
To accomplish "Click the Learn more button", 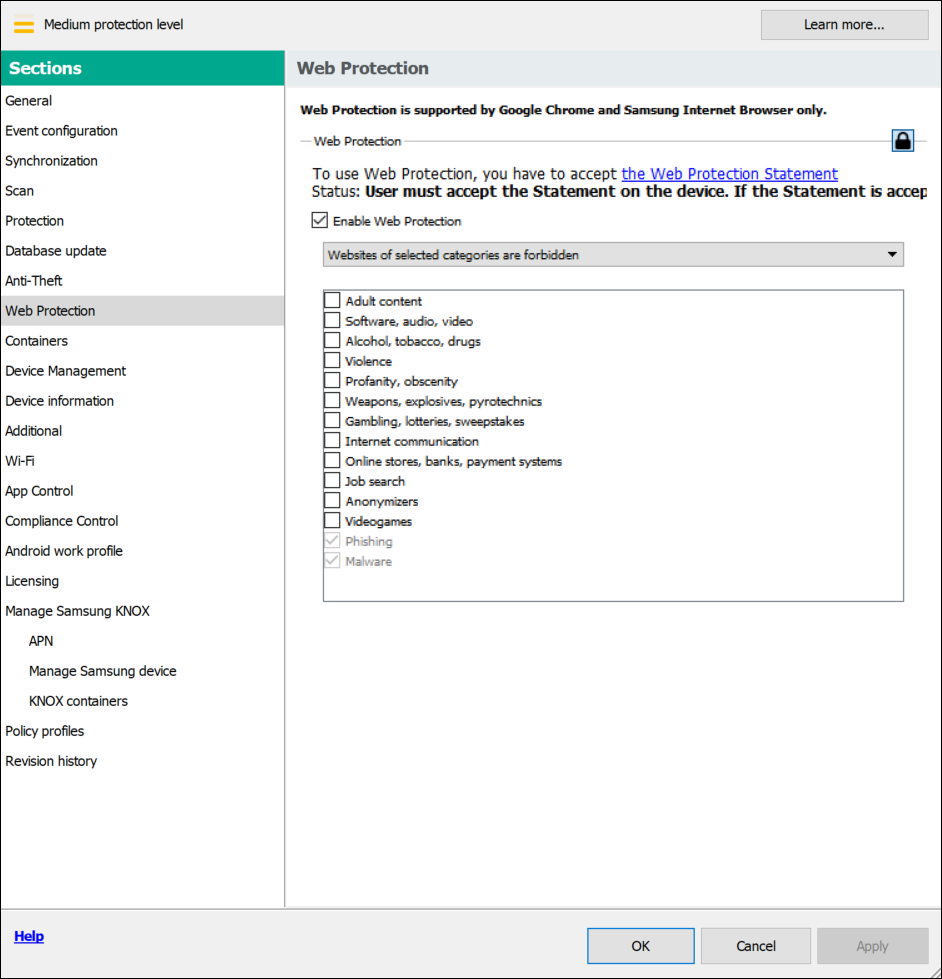I will click(x=843, y=24).
